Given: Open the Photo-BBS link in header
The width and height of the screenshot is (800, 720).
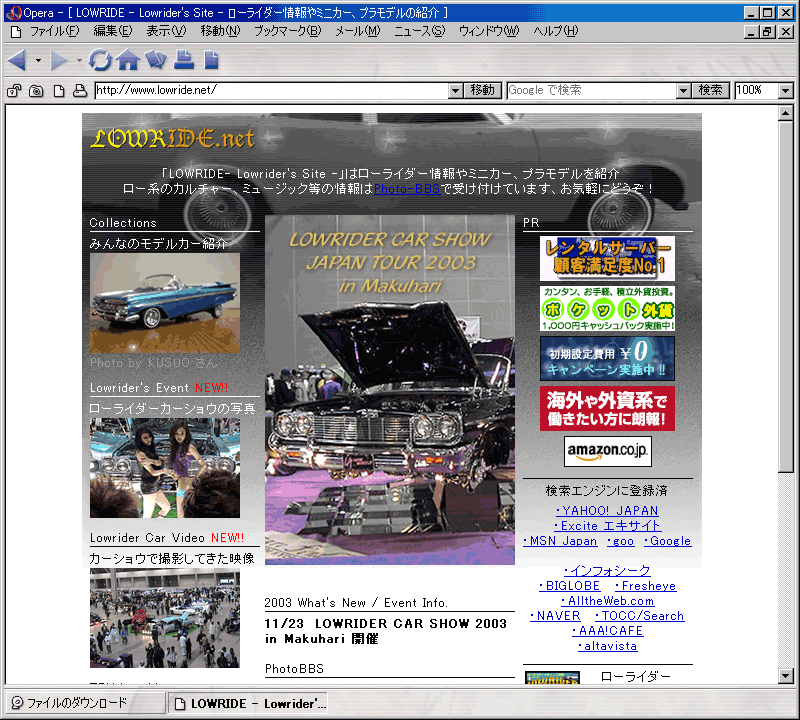Looking at the screenshot, I should click(x=407, y=189).
